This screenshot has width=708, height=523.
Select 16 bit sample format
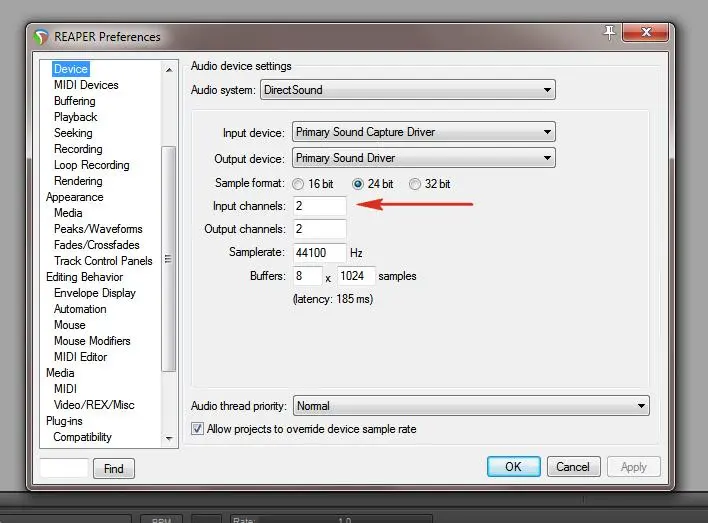[x=298, y=184]
